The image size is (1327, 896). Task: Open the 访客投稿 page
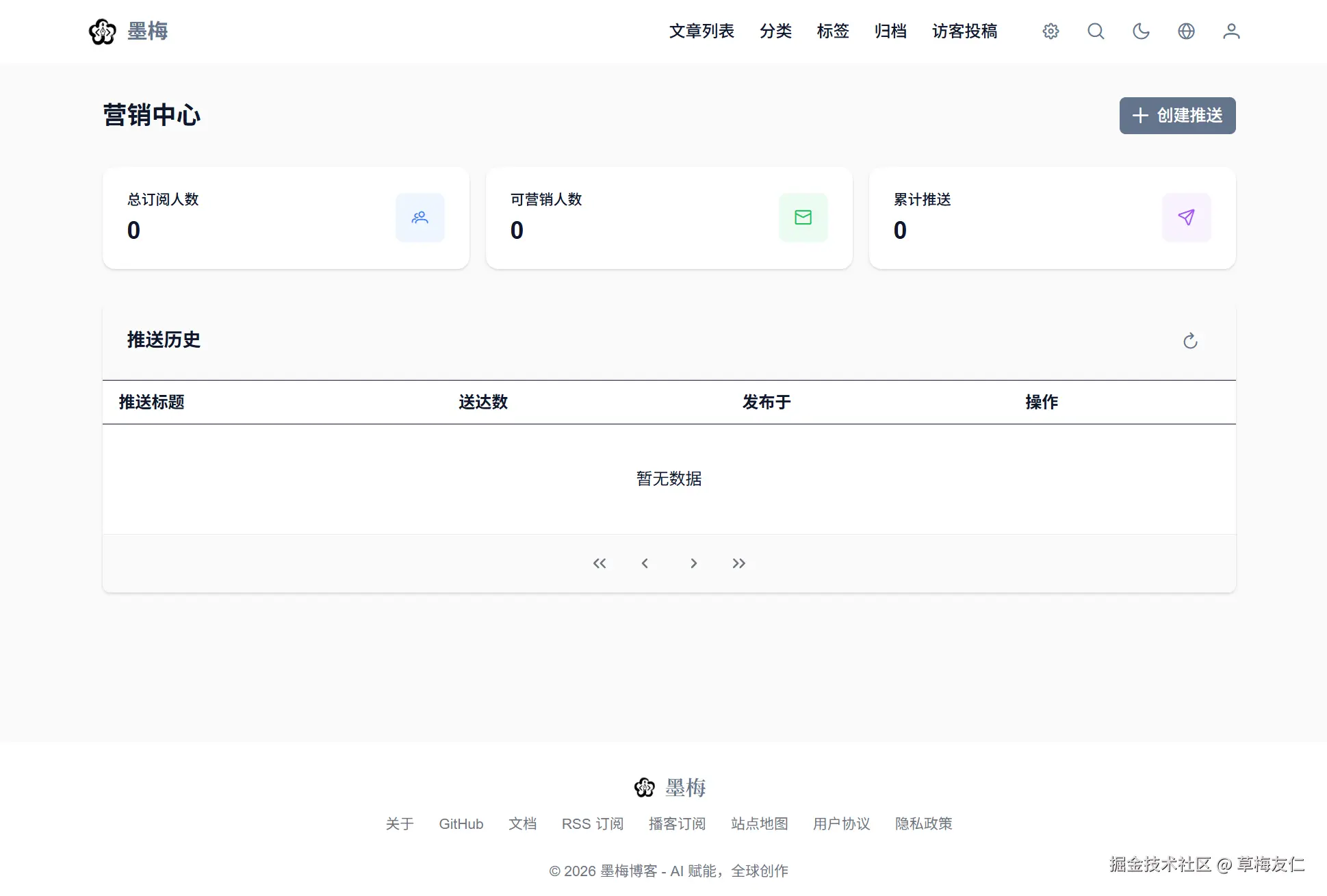(x=964, y=31)
